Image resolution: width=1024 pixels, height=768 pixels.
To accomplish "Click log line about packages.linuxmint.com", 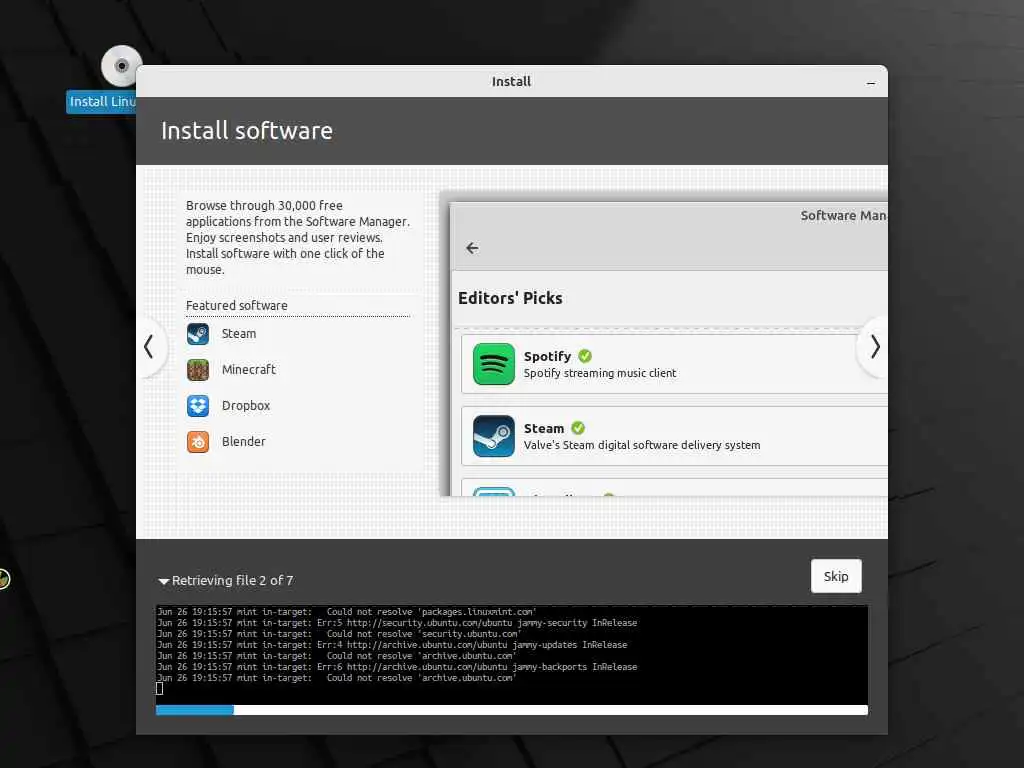I will (347, 612).
